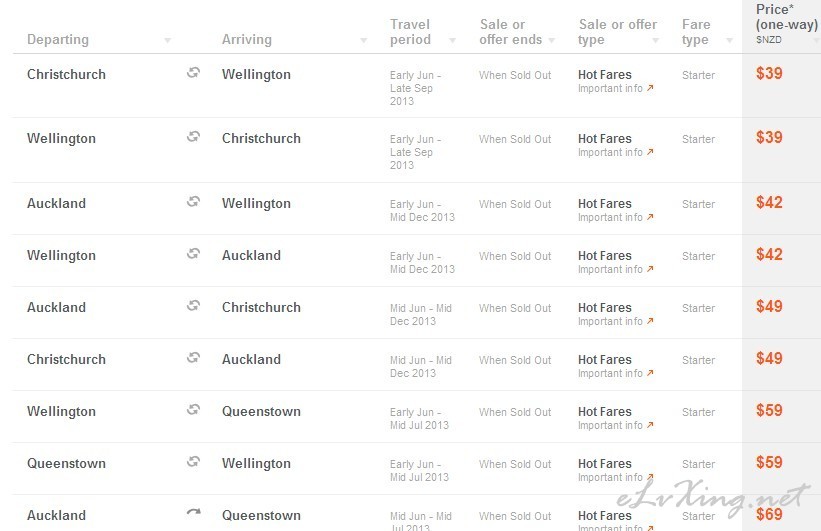Click swap icon for Auckland to Christchurch
821x531 pixels.
tap(194, 305)
